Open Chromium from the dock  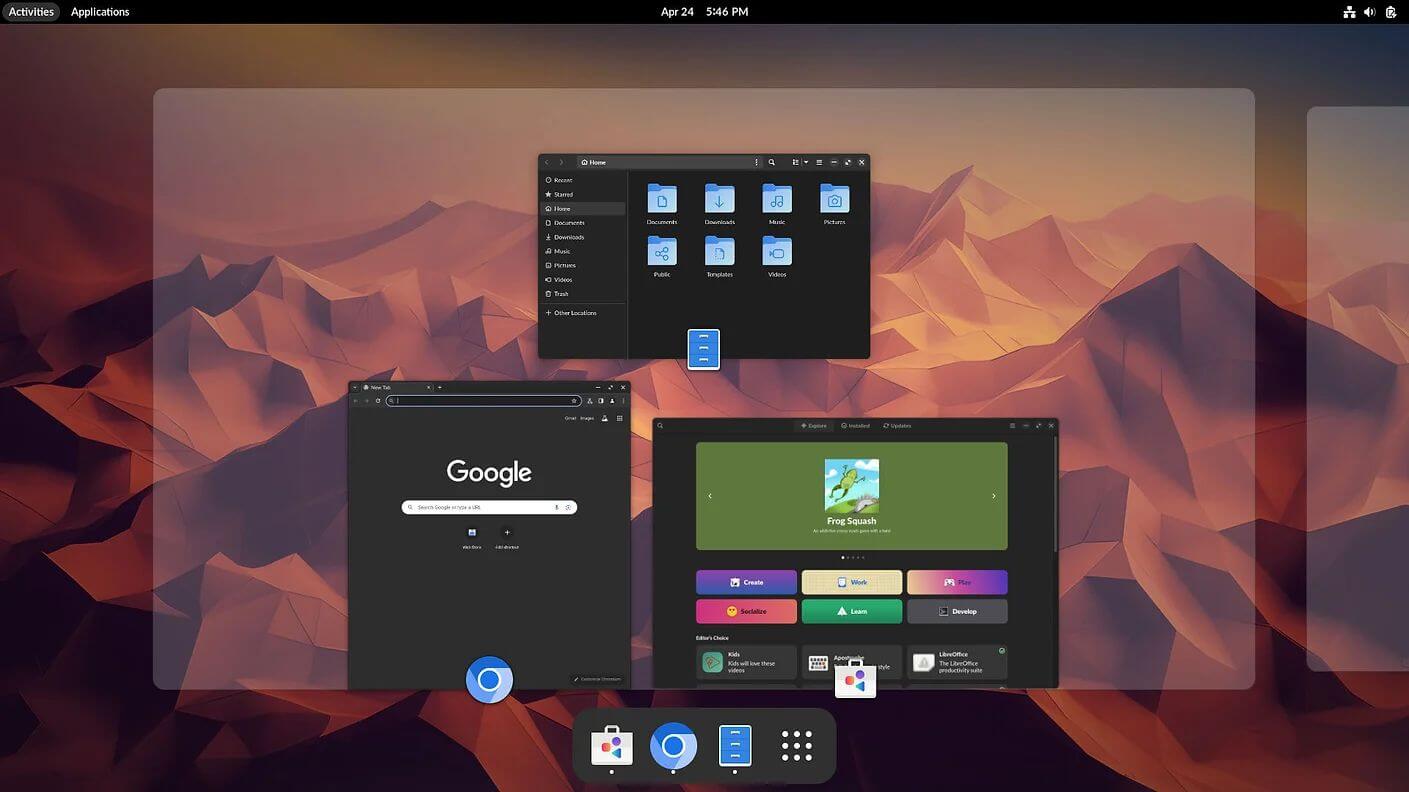(673, 745)
